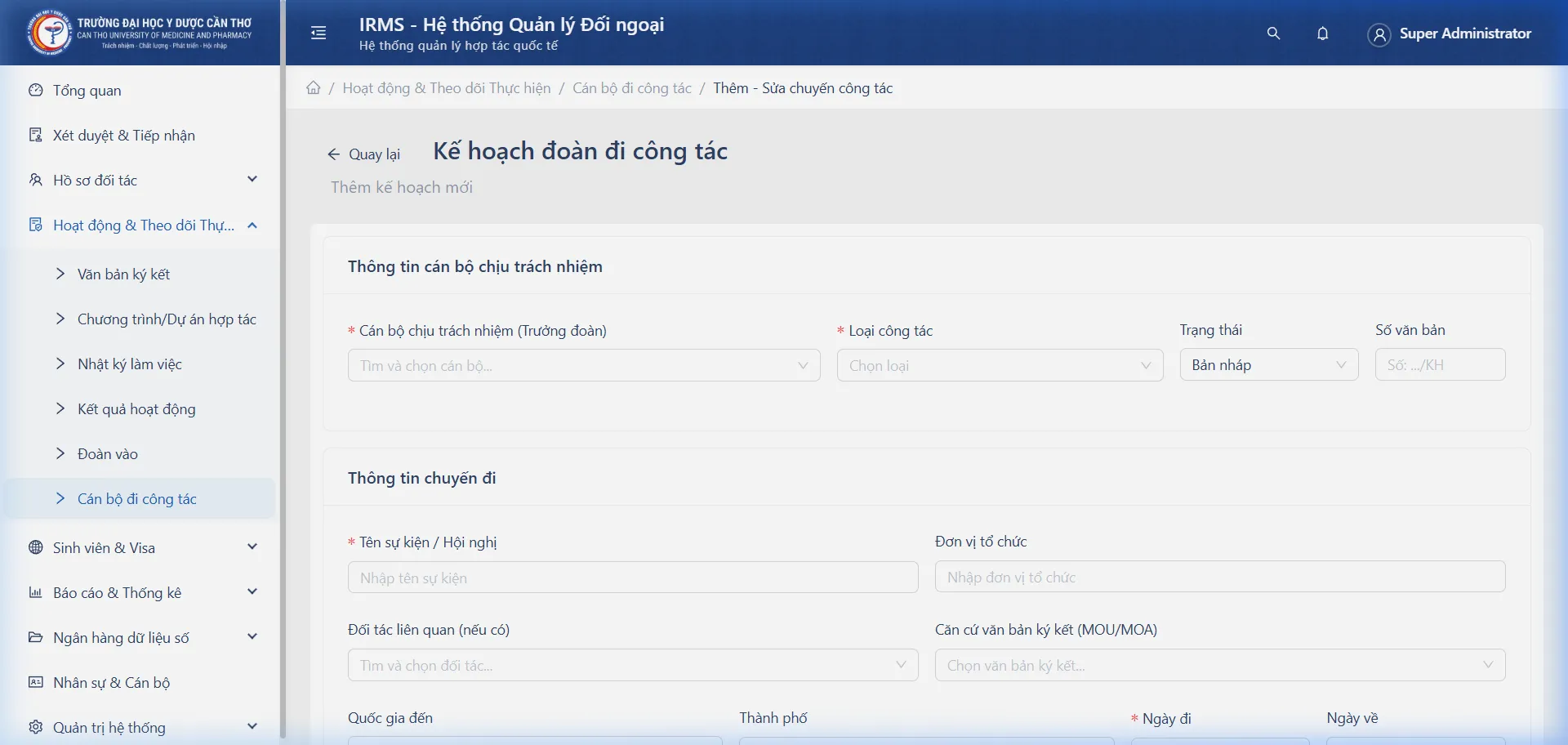Open the Chọn loại dropdown
This screenshot has width=1568, height=745.
click(1000, 365)
